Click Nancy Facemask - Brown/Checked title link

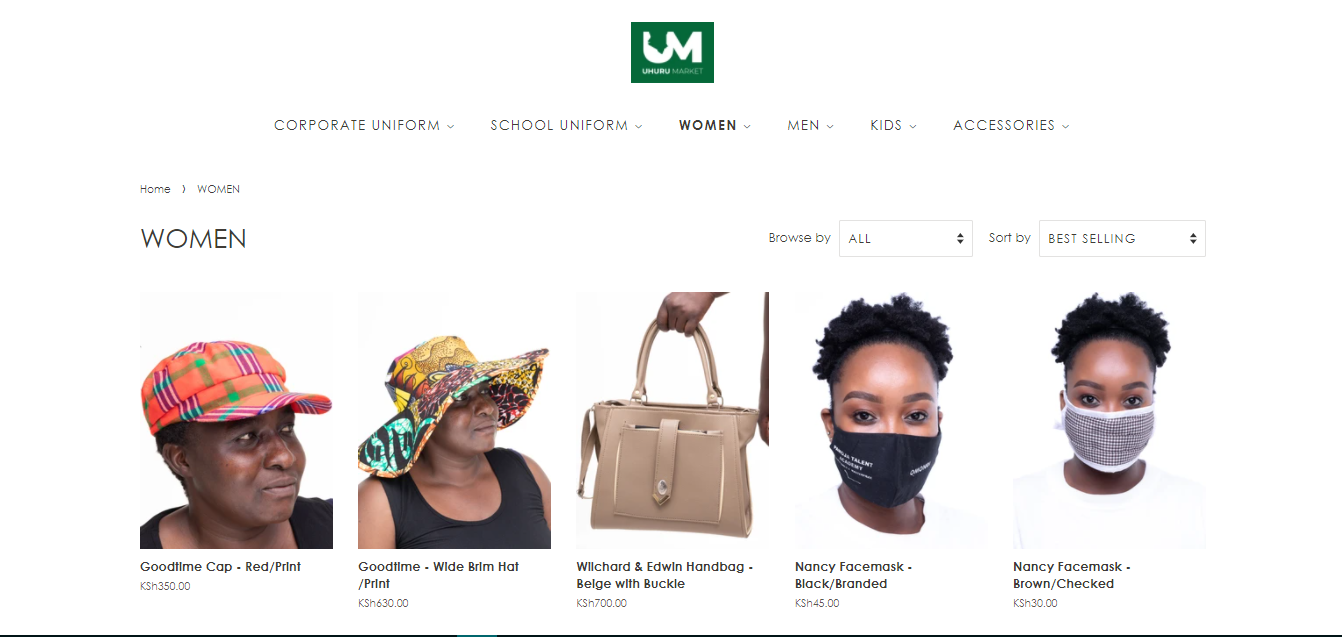tap(1072, 575)
